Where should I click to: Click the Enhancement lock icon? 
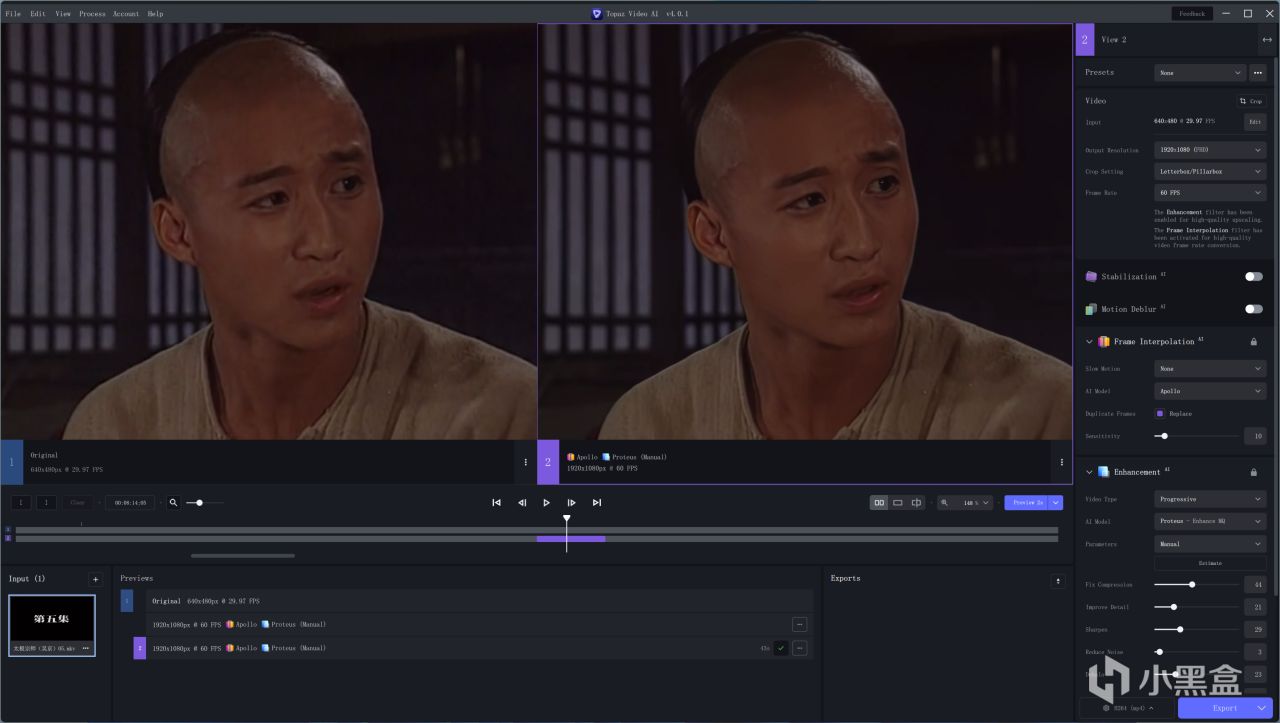[1254, 472]
